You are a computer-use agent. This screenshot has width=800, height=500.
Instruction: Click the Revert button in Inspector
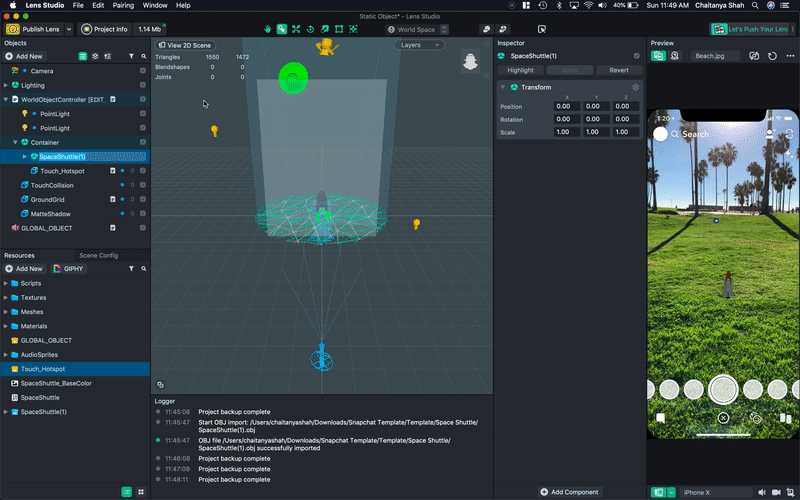[x=619, y=70]
